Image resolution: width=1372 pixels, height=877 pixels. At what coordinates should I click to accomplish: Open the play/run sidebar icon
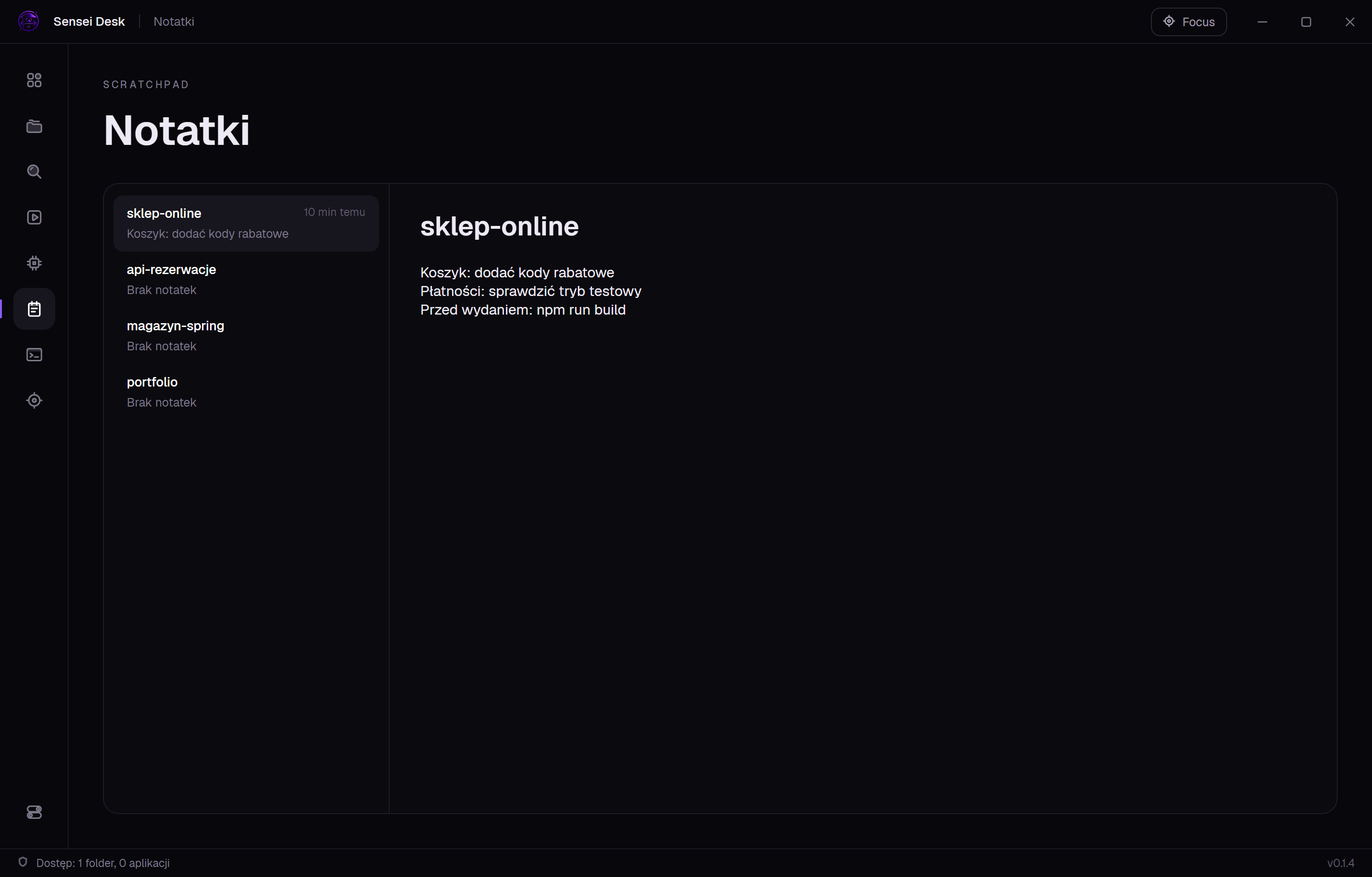coord(34,217)
